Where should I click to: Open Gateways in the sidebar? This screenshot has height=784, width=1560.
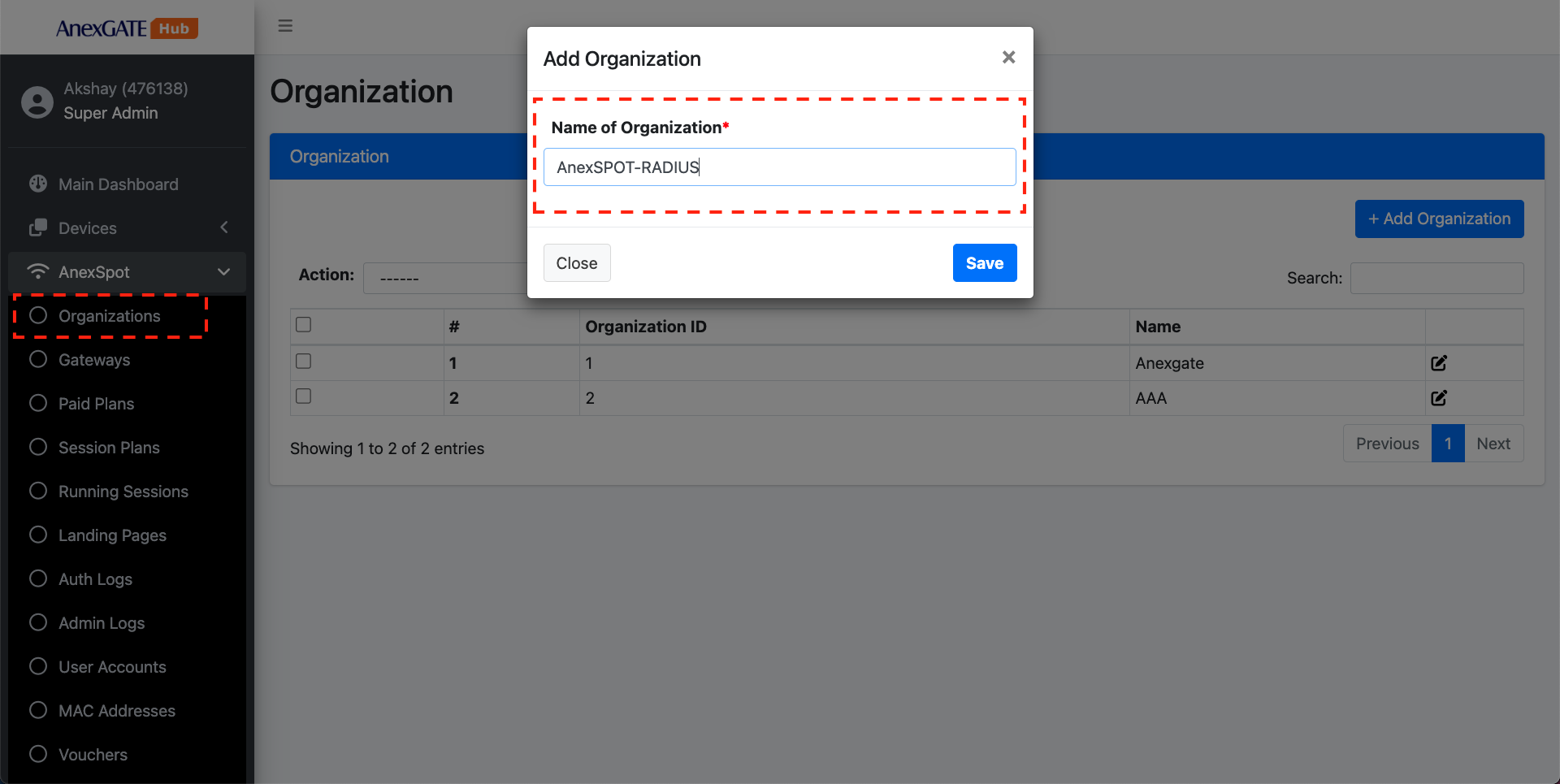point(94,360)
